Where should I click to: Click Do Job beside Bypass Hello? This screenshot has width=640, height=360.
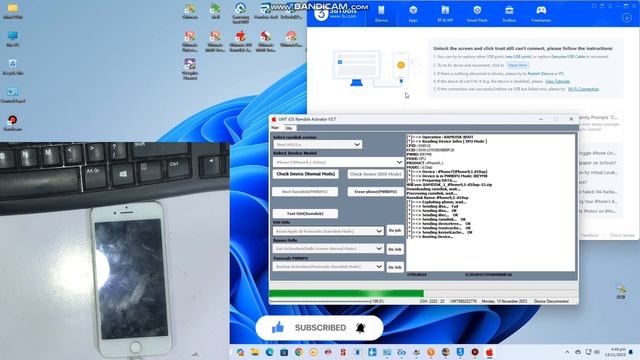click(395, 249)
